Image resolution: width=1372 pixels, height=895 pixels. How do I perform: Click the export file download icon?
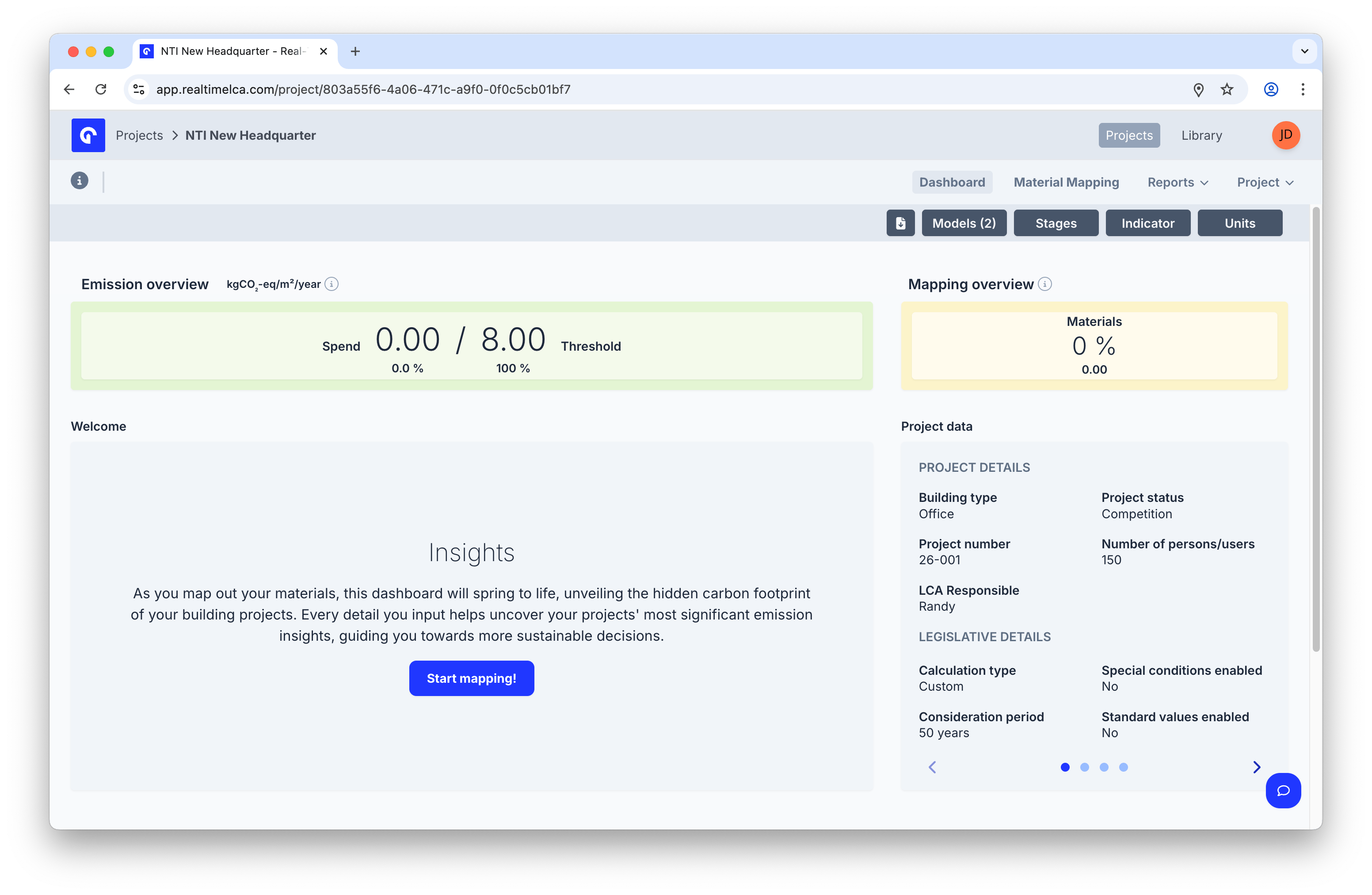pyautogui.click(x=900, y=223)
